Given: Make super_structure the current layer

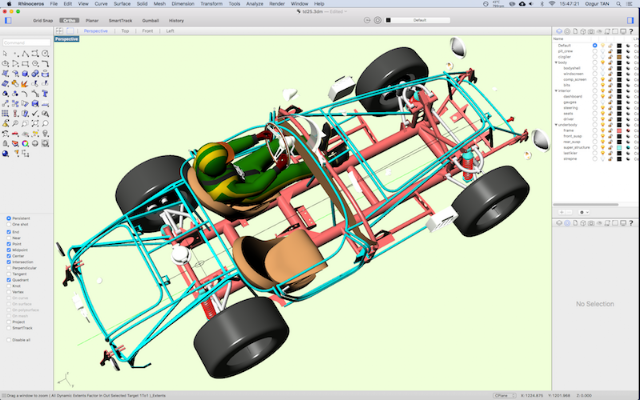Looking at the screenshot, I should (595, 147).
